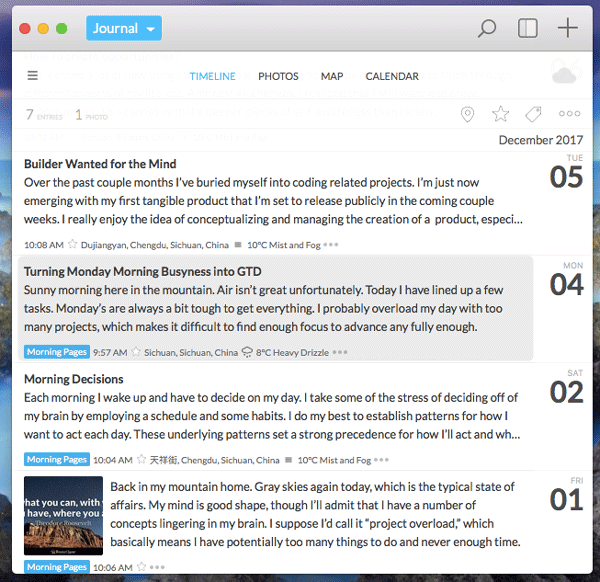Switch to the Photos tab
This screenshot has width=600, height=582.
pos(278,76)
